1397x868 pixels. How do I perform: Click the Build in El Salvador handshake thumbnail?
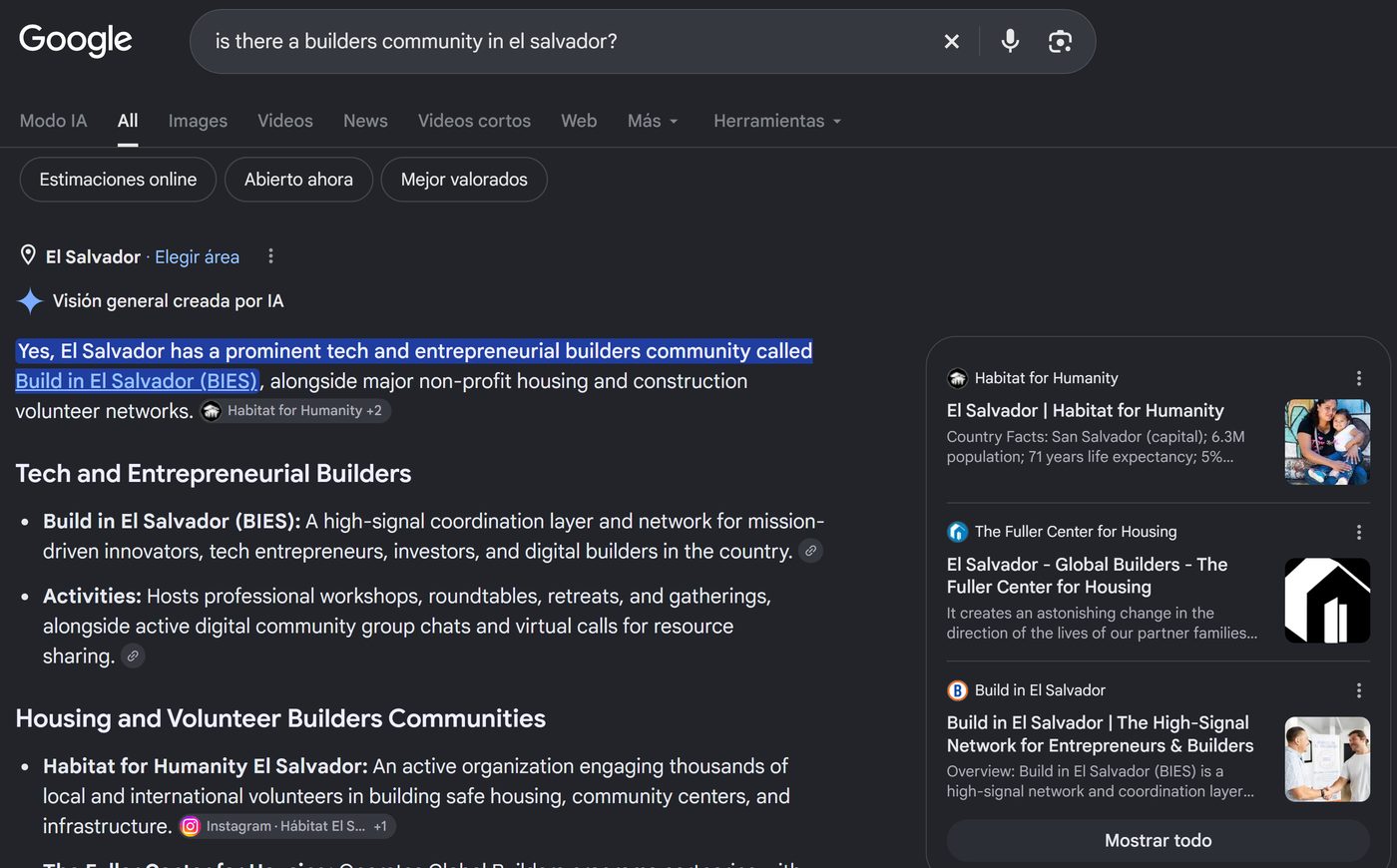coord(1327,759)
